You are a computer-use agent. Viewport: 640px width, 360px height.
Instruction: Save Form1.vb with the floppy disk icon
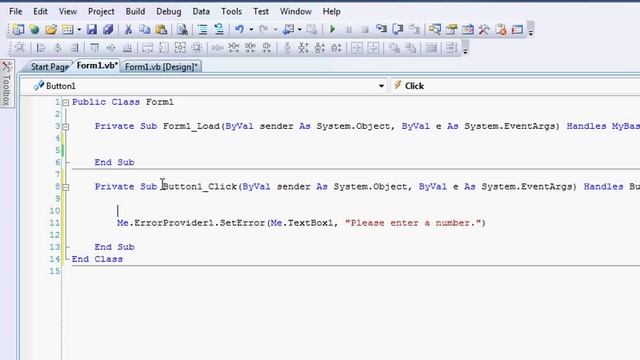point(92,29)
